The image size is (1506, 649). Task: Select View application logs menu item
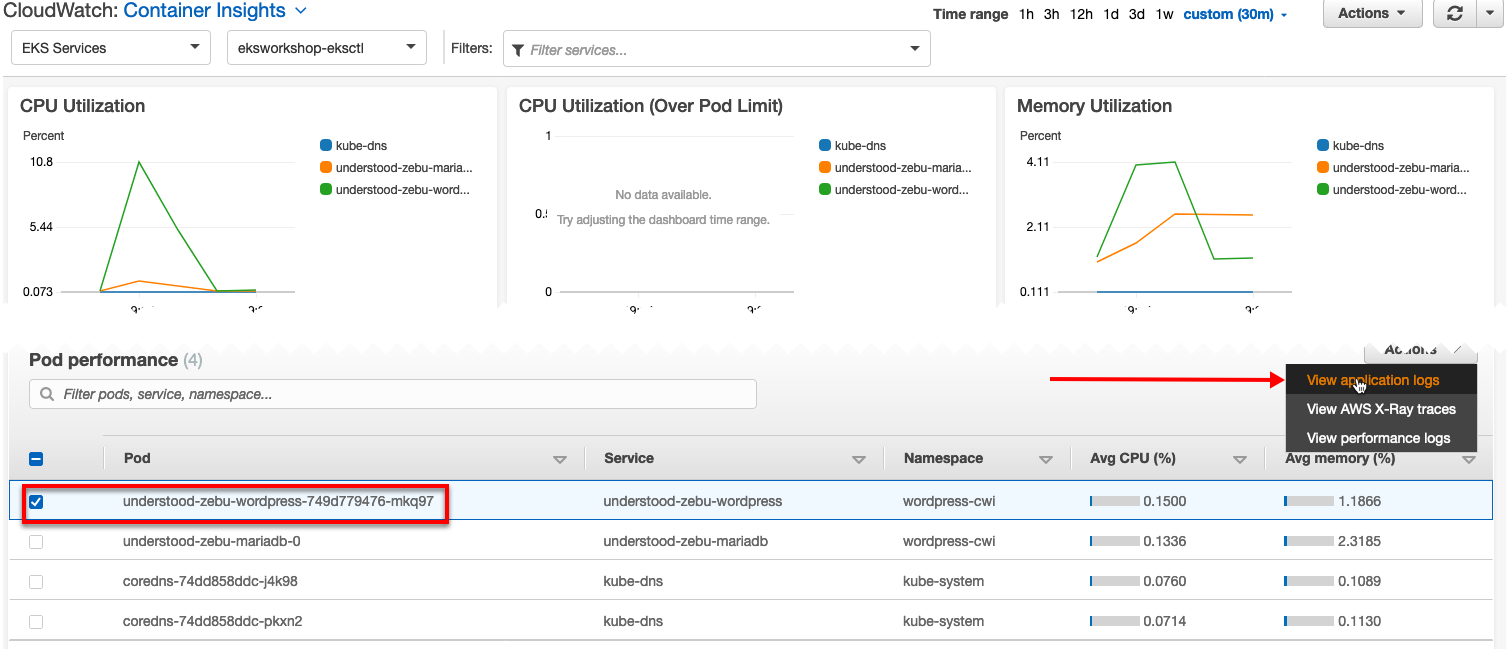point(1373,380)
